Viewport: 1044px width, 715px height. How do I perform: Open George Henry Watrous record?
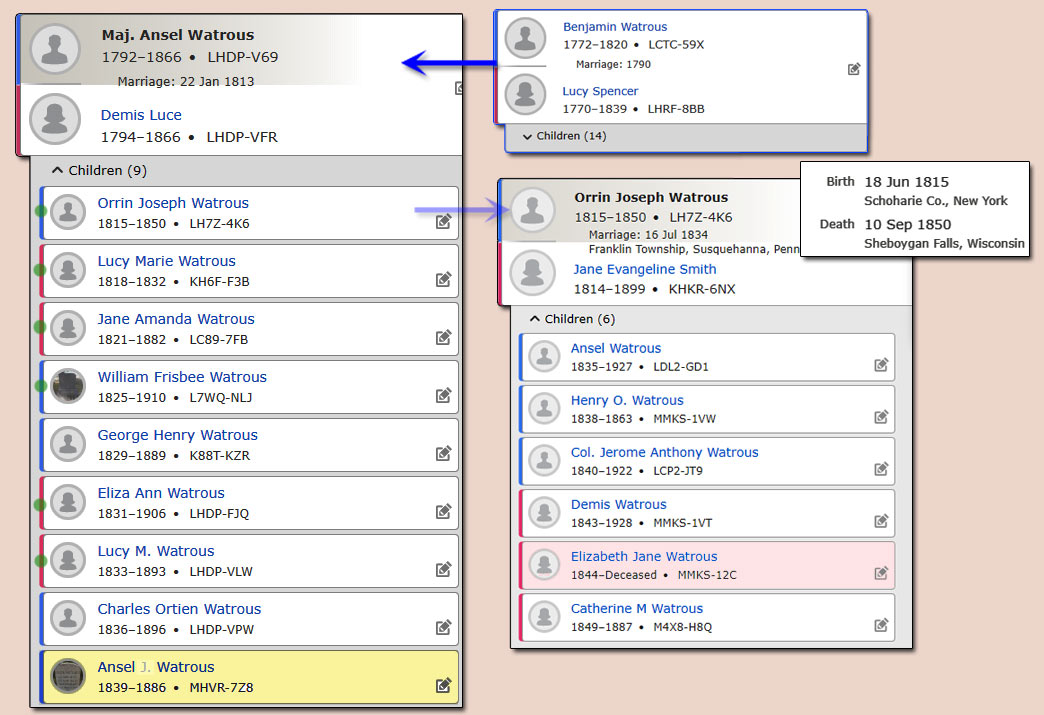(x=177, y=435)
